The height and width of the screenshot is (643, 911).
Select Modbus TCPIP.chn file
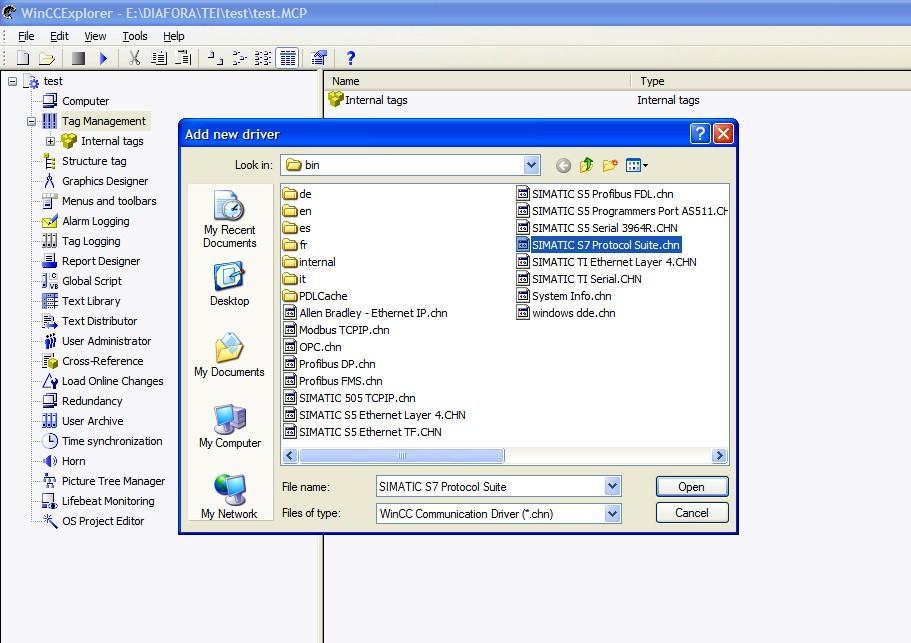336,330
